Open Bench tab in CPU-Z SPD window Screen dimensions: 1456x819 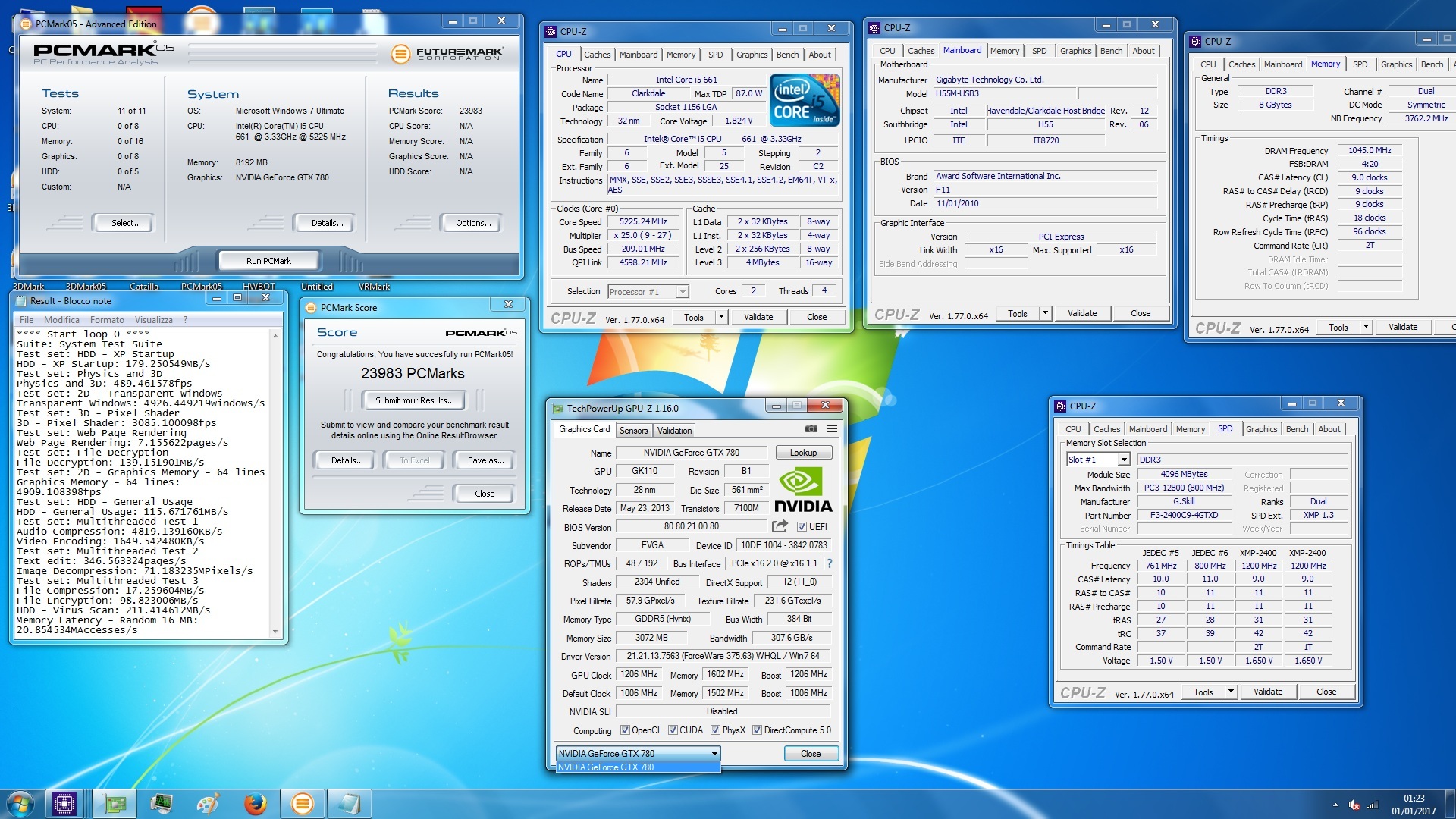[1297, 429]
